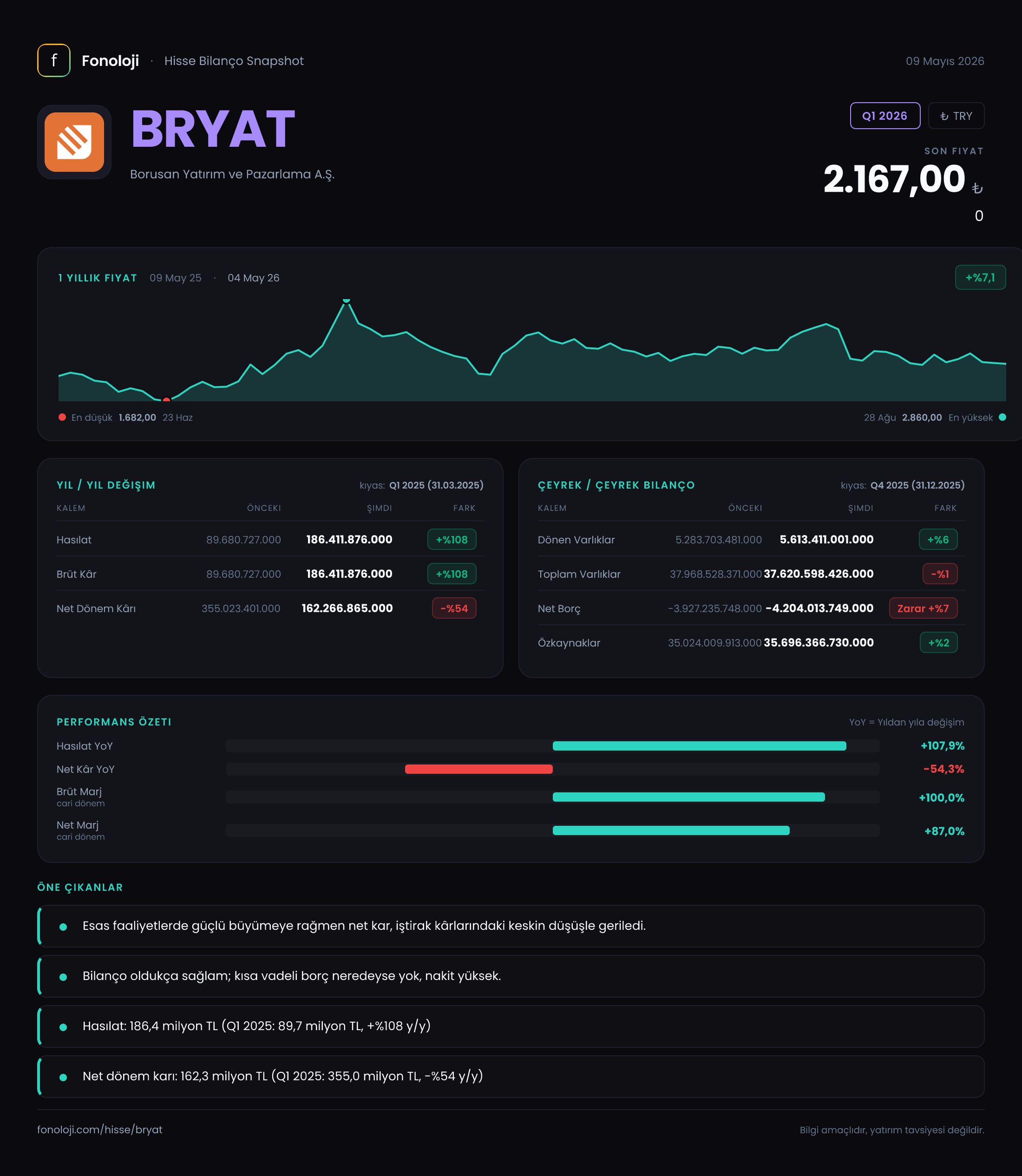Viewport: 1022px width, 1176px height.
Task: Click the Toplam Varlıklar value 37.620.598.426.000
Action: click(819, 574)
